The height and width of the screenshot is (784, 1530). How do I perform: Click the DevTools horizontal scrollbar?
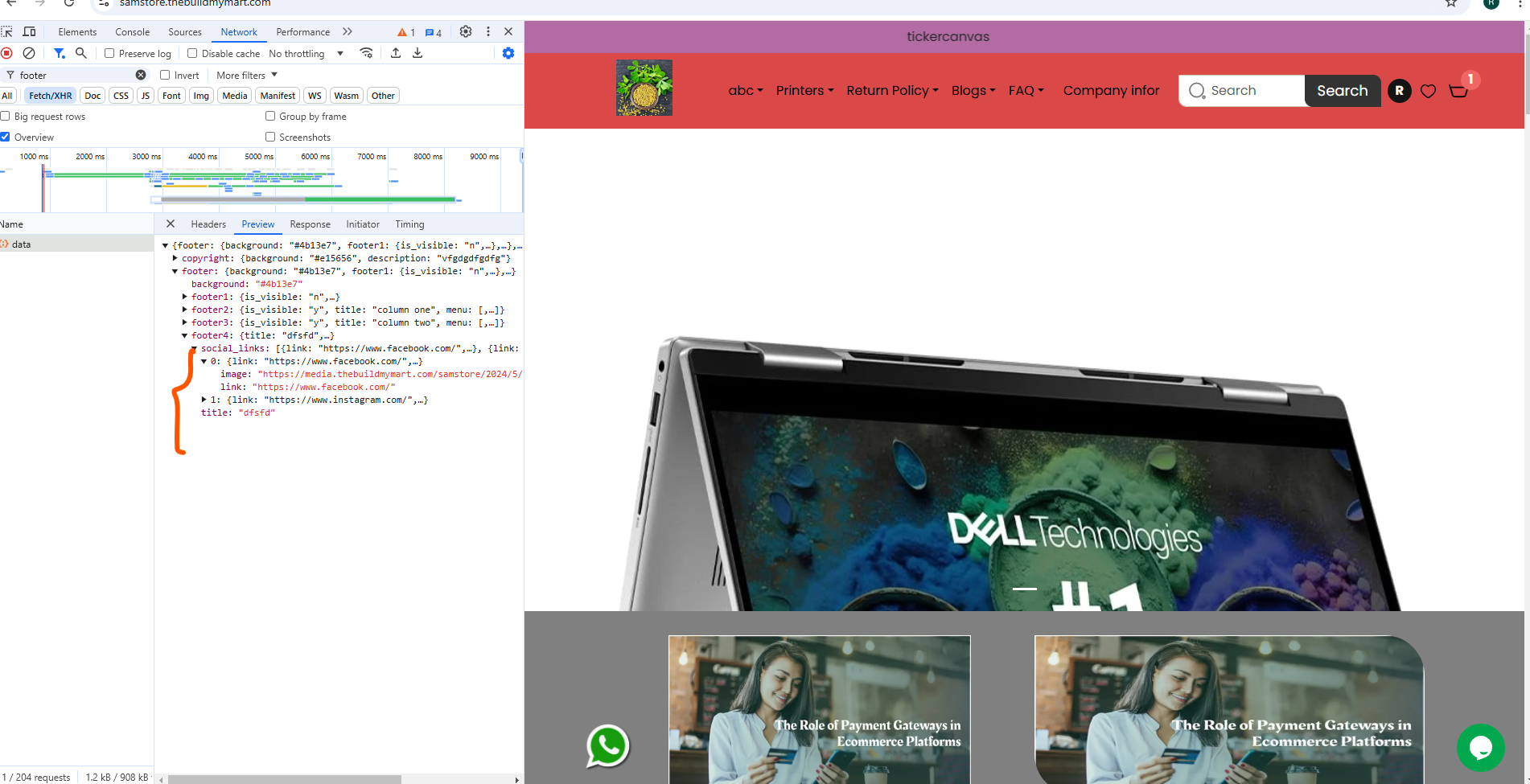pyautogui.click(x=285, y=779)
